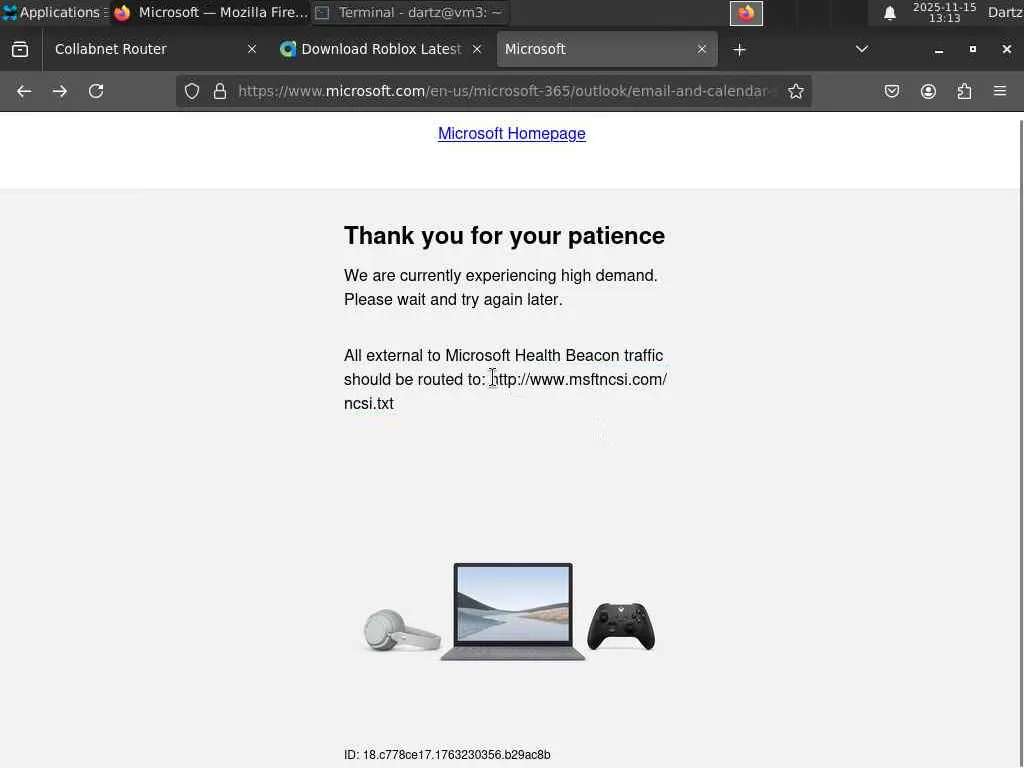Open the Applications menu in panel
The width and height of the screenshot is (1024, 768).
tap(53, 12)
